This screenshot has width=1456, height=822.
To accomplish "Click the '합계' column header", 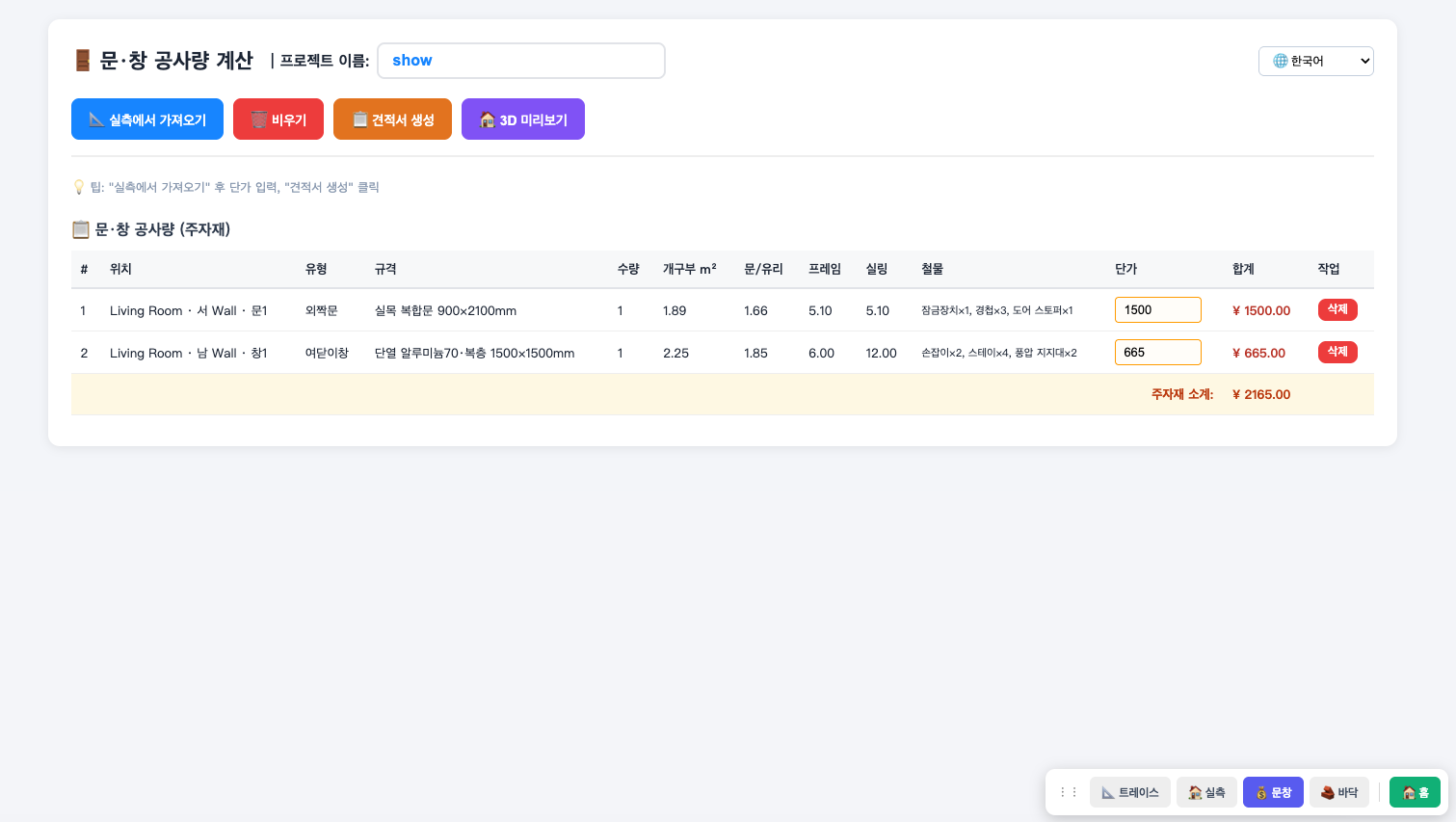I will [1244, 269].
